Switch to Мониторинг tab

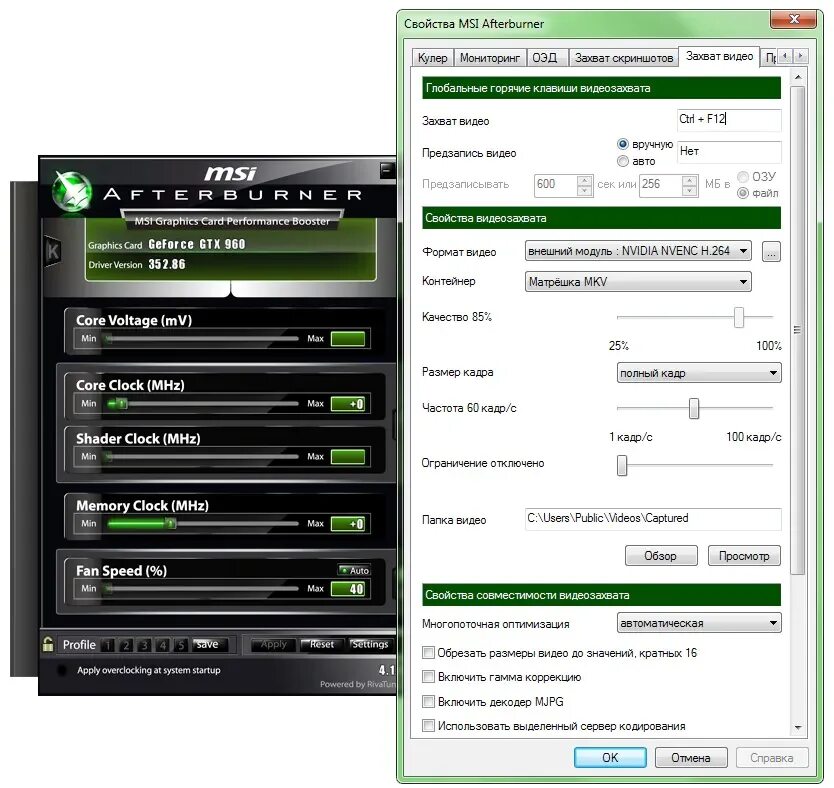tap(489, 57)
